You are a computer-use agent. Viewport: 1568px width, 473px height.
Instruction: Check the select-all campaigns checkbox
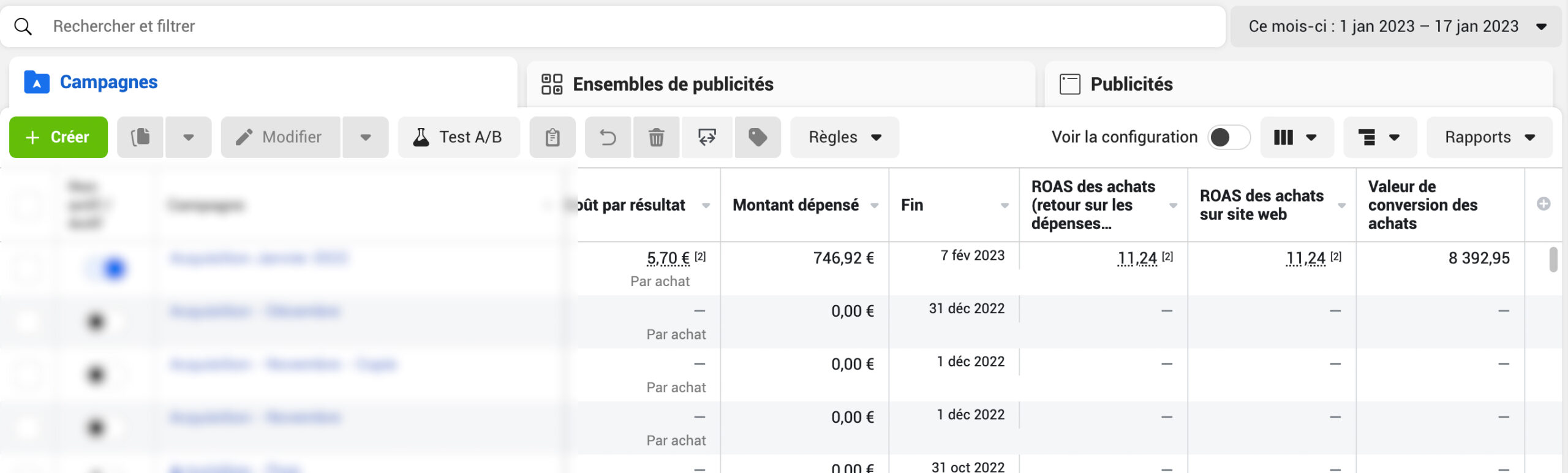(28, 205)
